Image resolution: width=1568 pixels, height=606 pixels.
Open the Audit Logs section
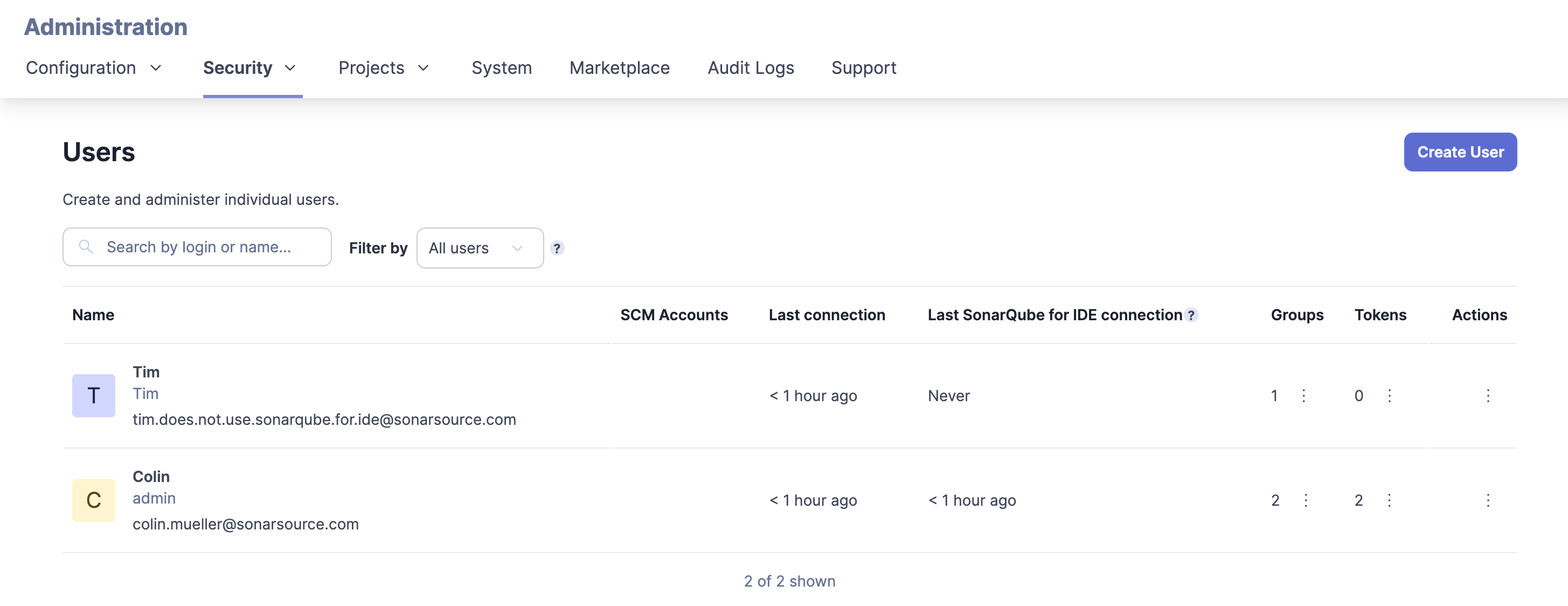tap(750, 68)
